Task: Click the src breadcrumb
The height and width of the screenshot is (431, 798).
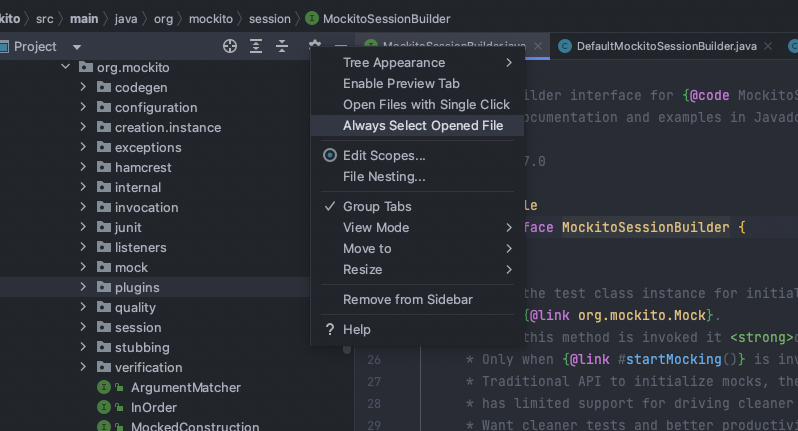Action: (x=44, y=19)
